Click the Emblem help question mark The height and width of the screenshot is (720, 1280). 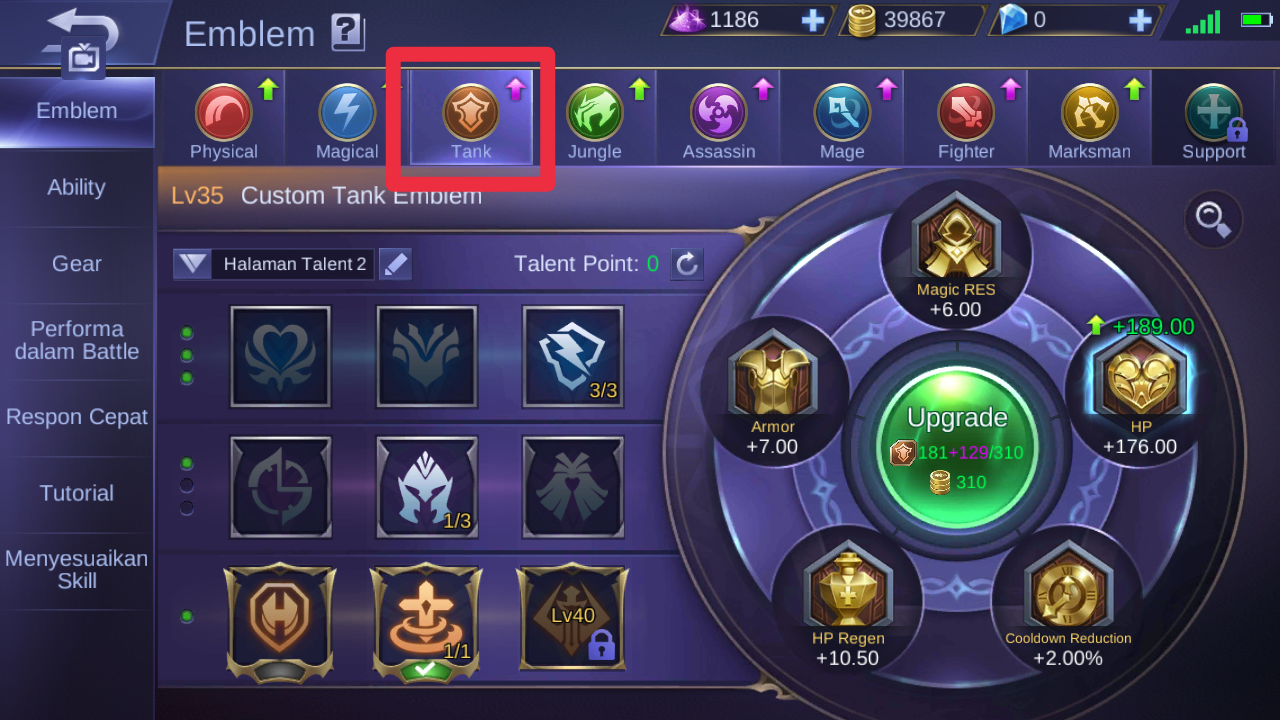pyautogui.click(x=347, y=33)
